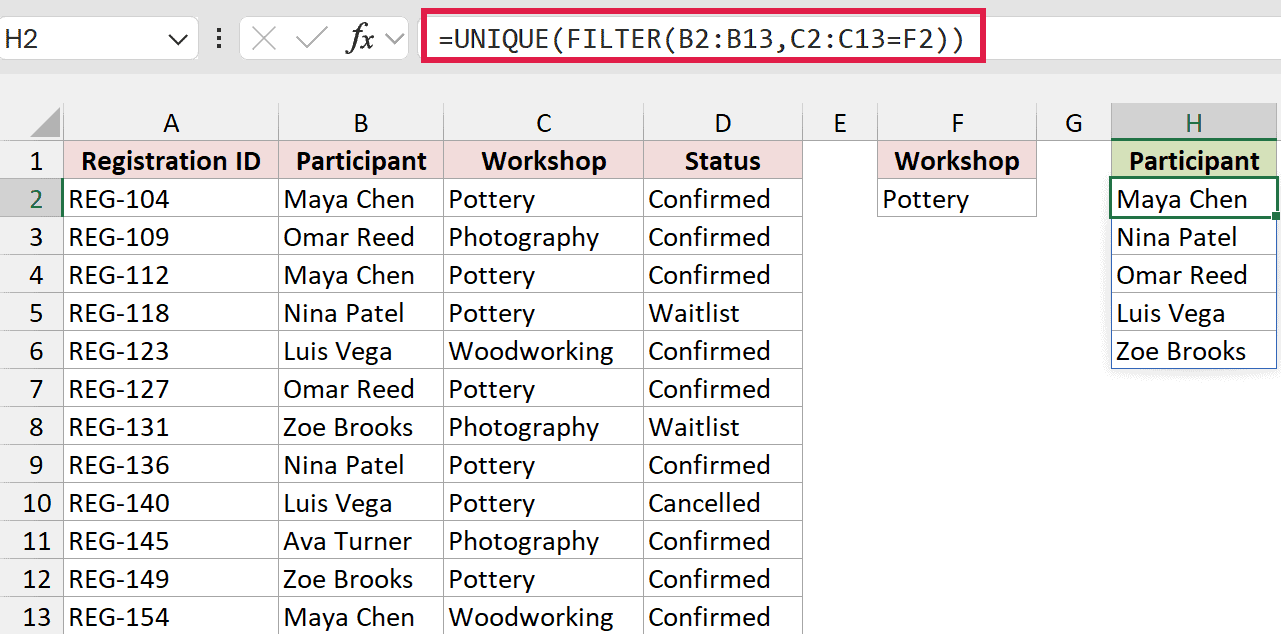Select column B header
1281x634 pixels.
(x=361, y=123)
